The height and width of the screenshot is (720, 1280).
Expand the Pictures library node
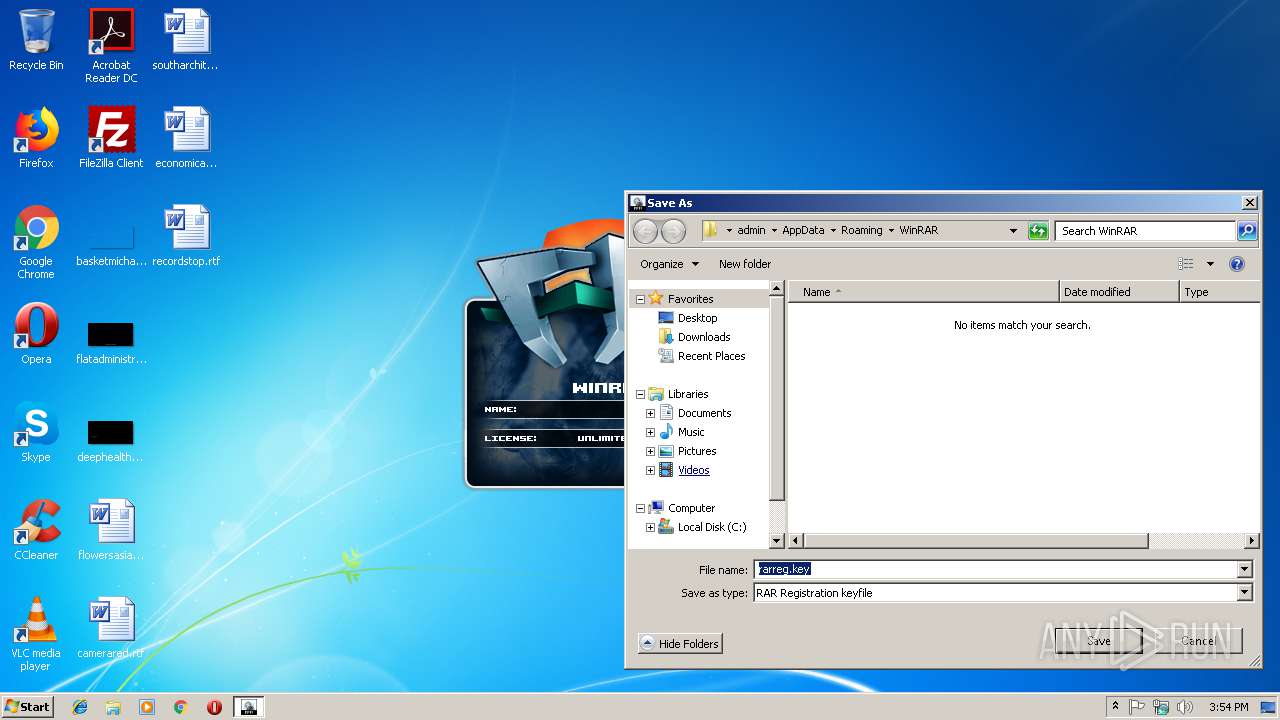coord(650,451)
